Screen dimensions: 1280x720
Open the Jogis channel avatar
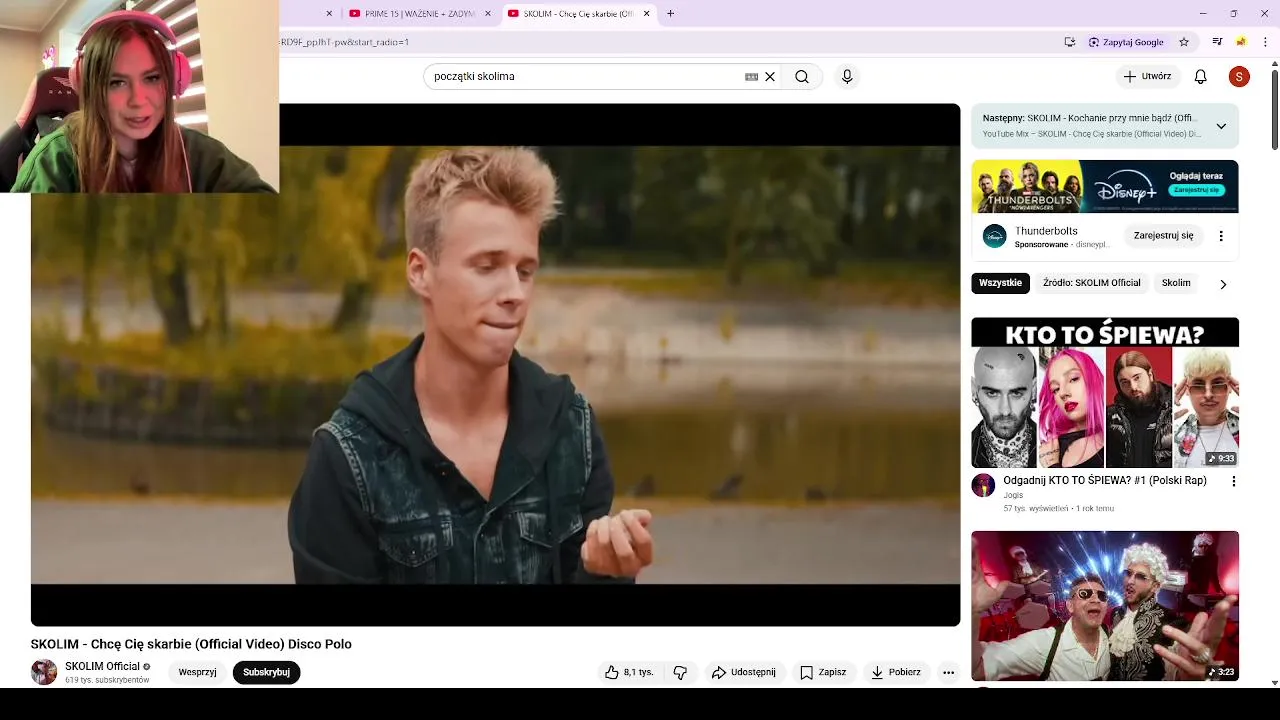[x=983, y=486]
